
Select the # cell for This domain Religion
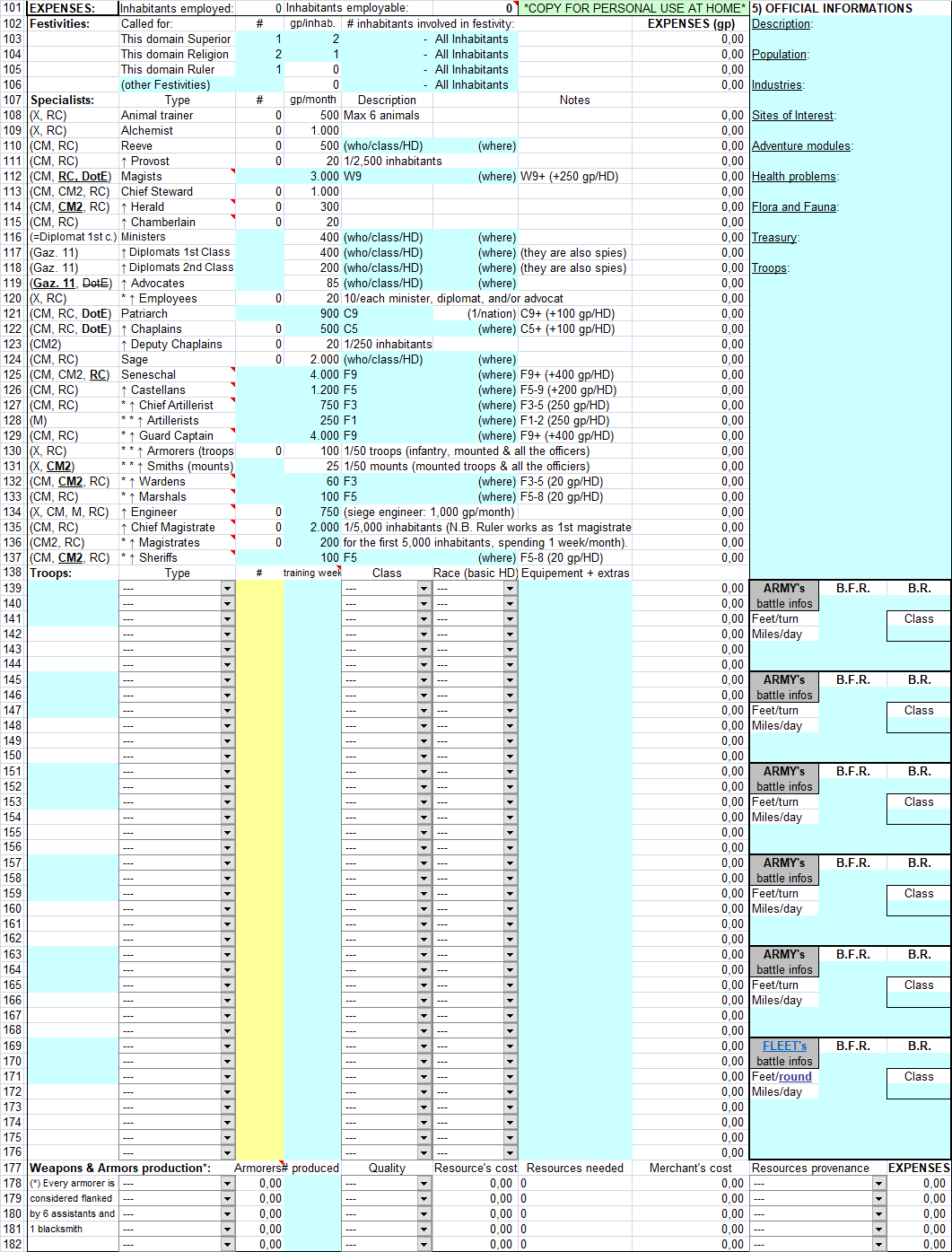point(259,55)
